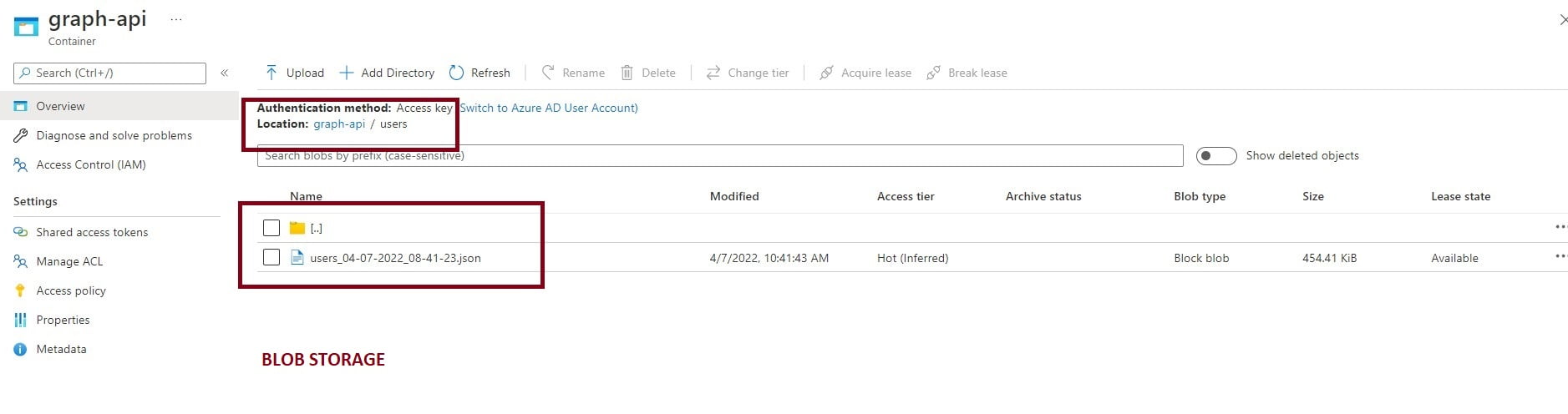Click the Acquire lease icon
The height and width of the screenshot is (414, 1568).
[826, 73]
